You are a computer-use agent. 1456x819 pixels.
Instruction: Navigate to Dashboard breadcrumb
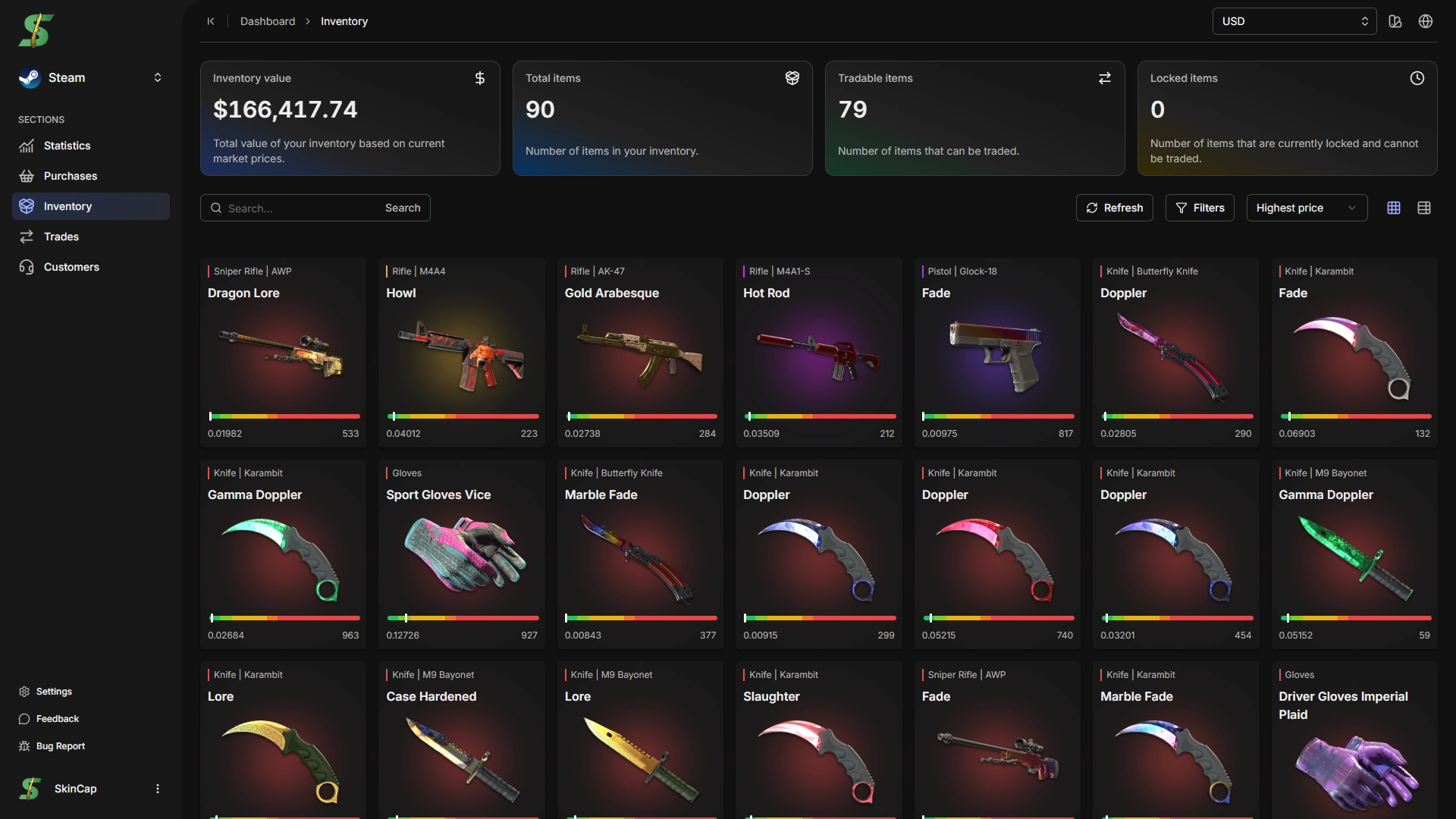[x=268, y=21]
